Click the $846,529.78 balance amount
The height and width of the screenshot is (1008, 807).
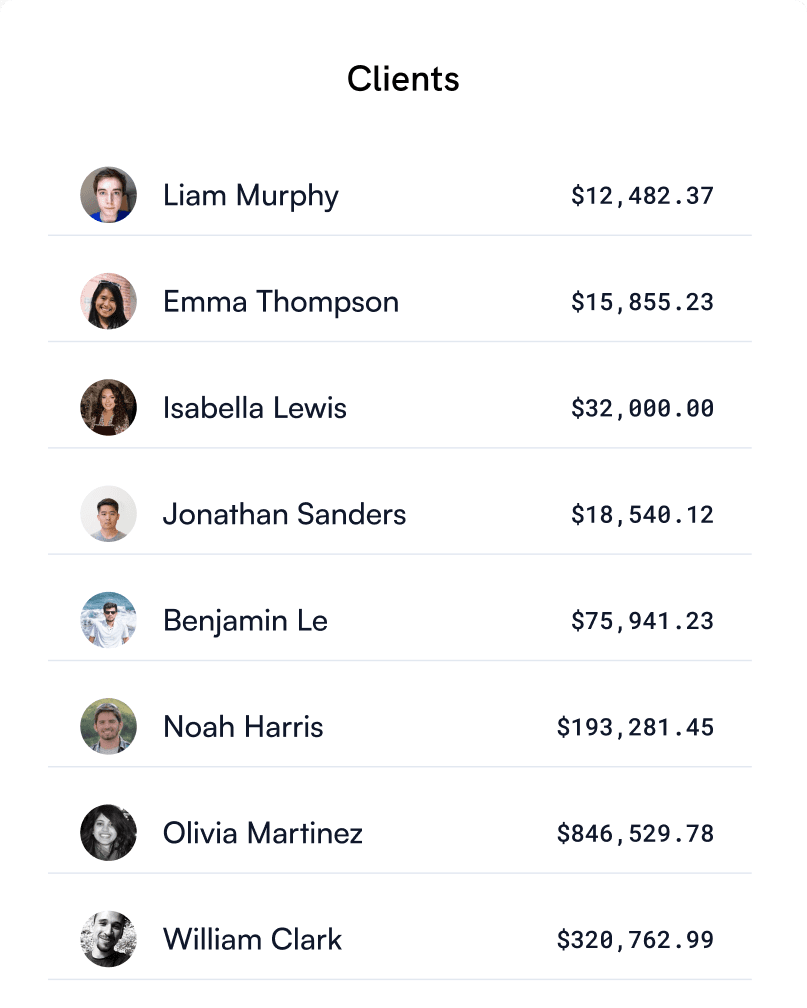[635, 833]
